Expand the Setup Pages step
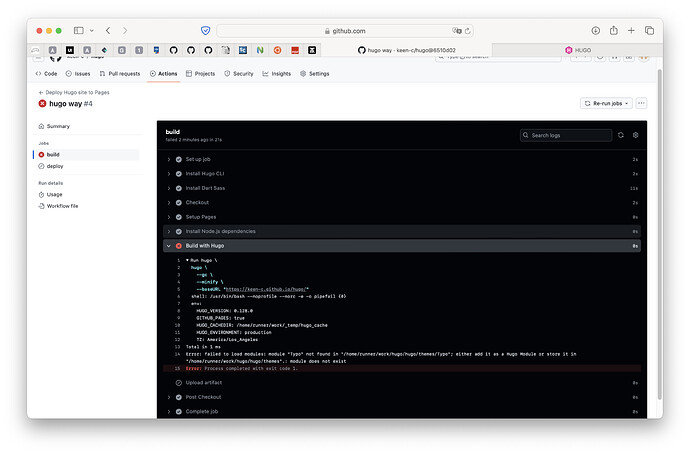690x454 pixels. (169, 217)
